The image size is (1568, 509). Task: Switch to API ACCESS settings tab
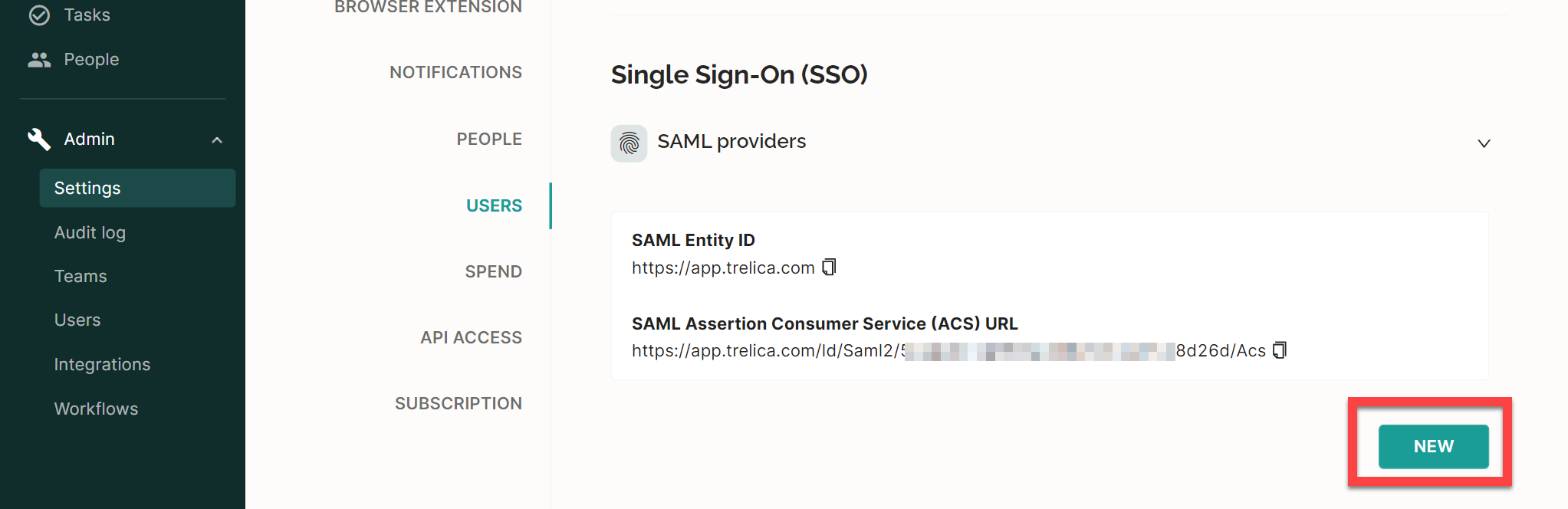tap(471, 337)
